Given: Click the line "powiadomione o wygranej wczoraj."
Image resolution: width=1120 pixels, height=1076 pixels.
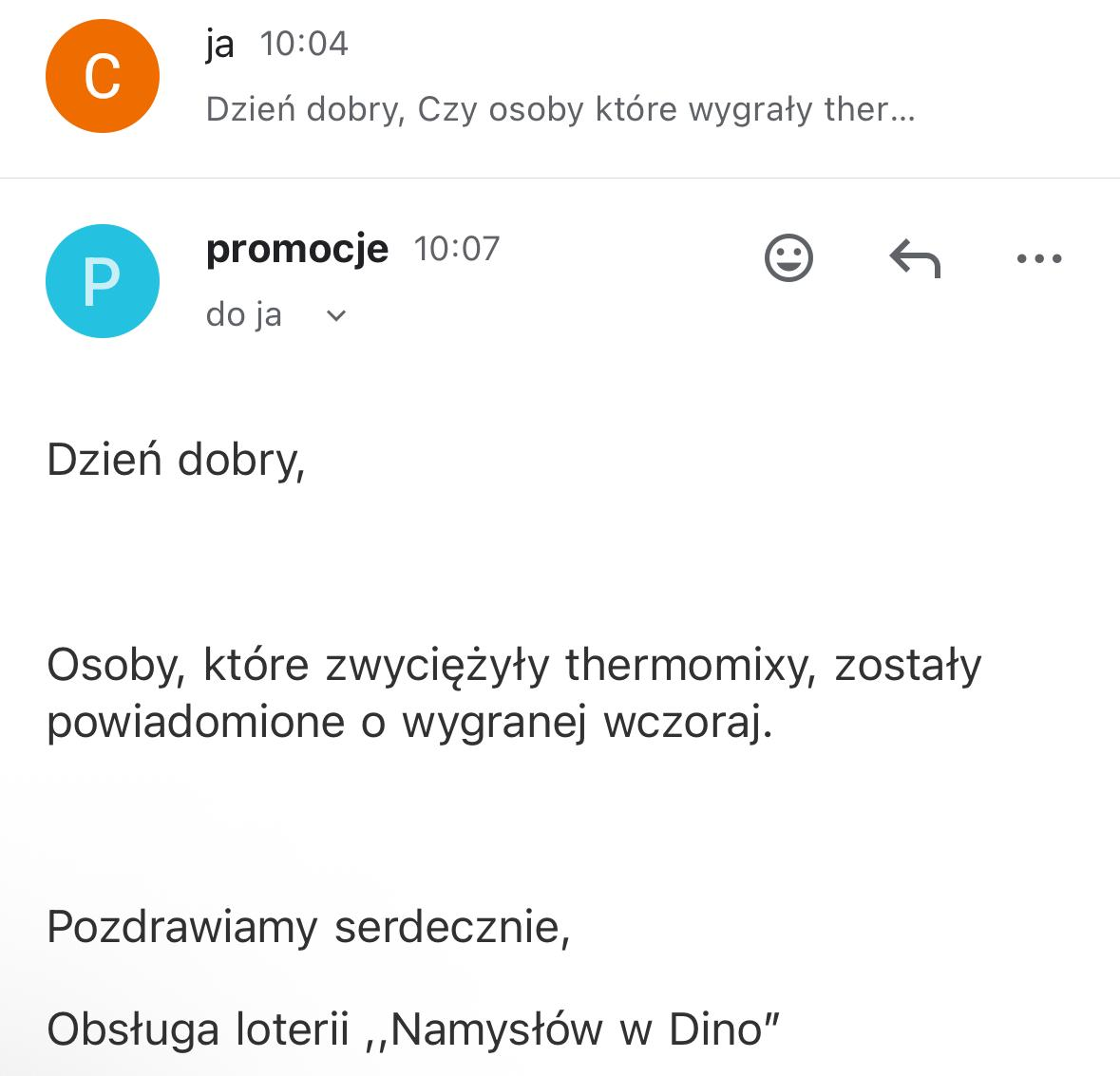Looking at the screenshot, I should [409, 722].
